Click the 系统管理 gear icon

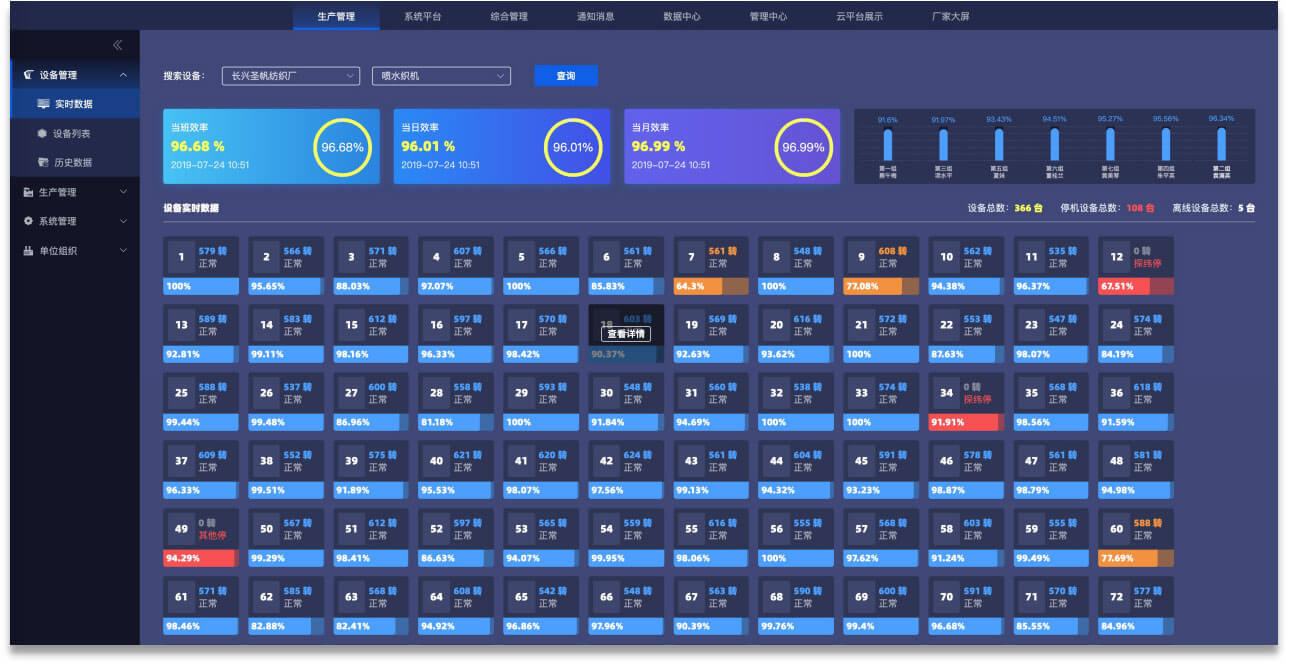(x=28, y=221)
